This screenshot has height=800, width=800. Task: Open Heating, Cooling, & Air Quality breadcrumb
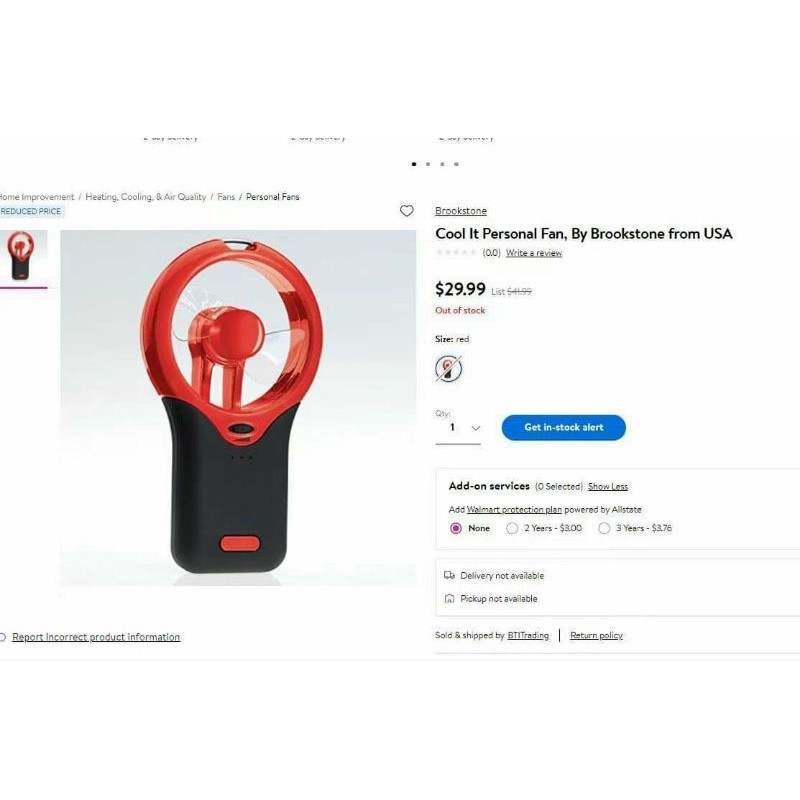coord(145,196)
